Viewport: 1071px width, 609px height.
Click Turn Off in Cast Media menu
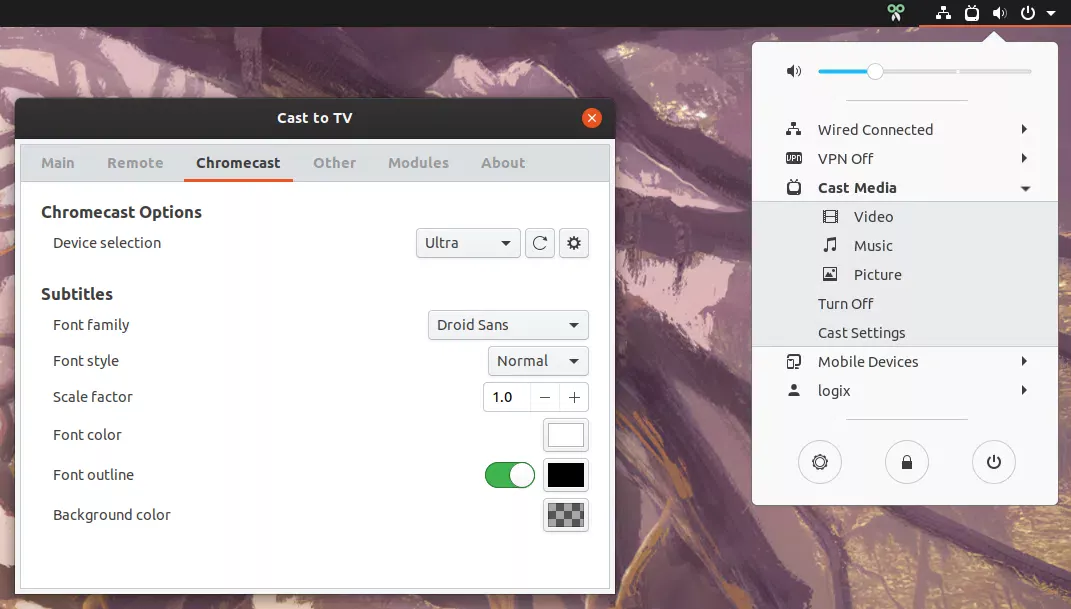[845, 304]
